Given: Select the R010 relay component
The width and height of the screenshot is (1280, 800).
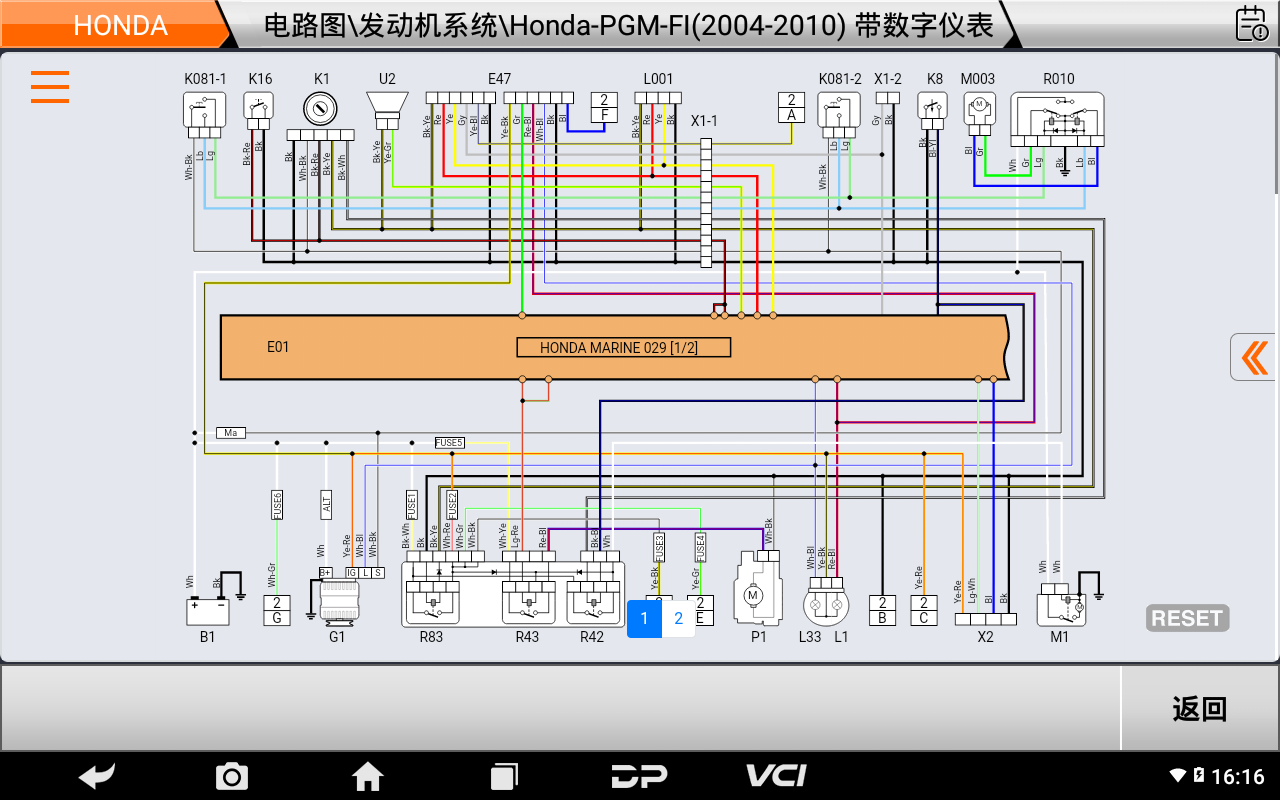Looking at the screenshot, I should (x=1057, y=121).
